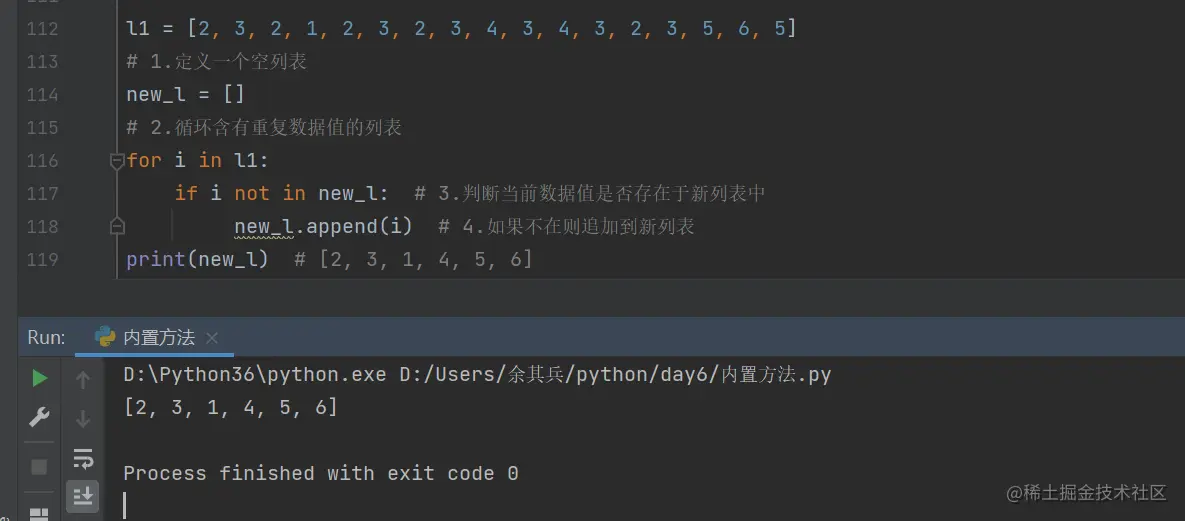Click the layout icon below Stop
Screen dimensions: 1185x521
[39, 514]
